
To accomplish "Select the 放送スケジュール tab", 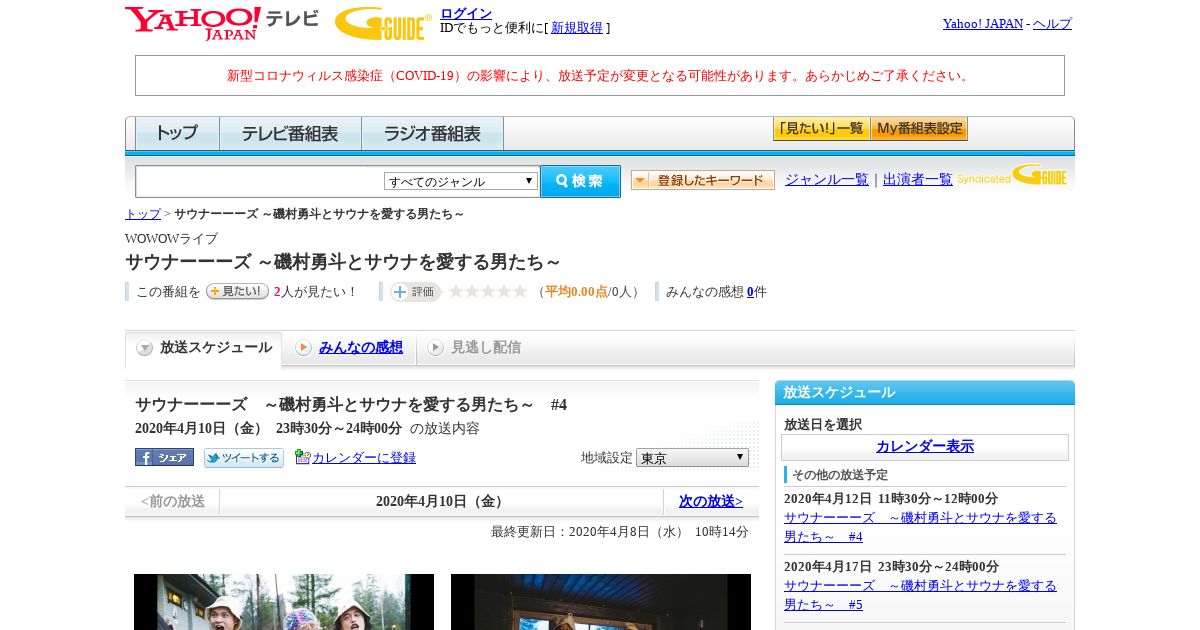I will click(204, 348).
